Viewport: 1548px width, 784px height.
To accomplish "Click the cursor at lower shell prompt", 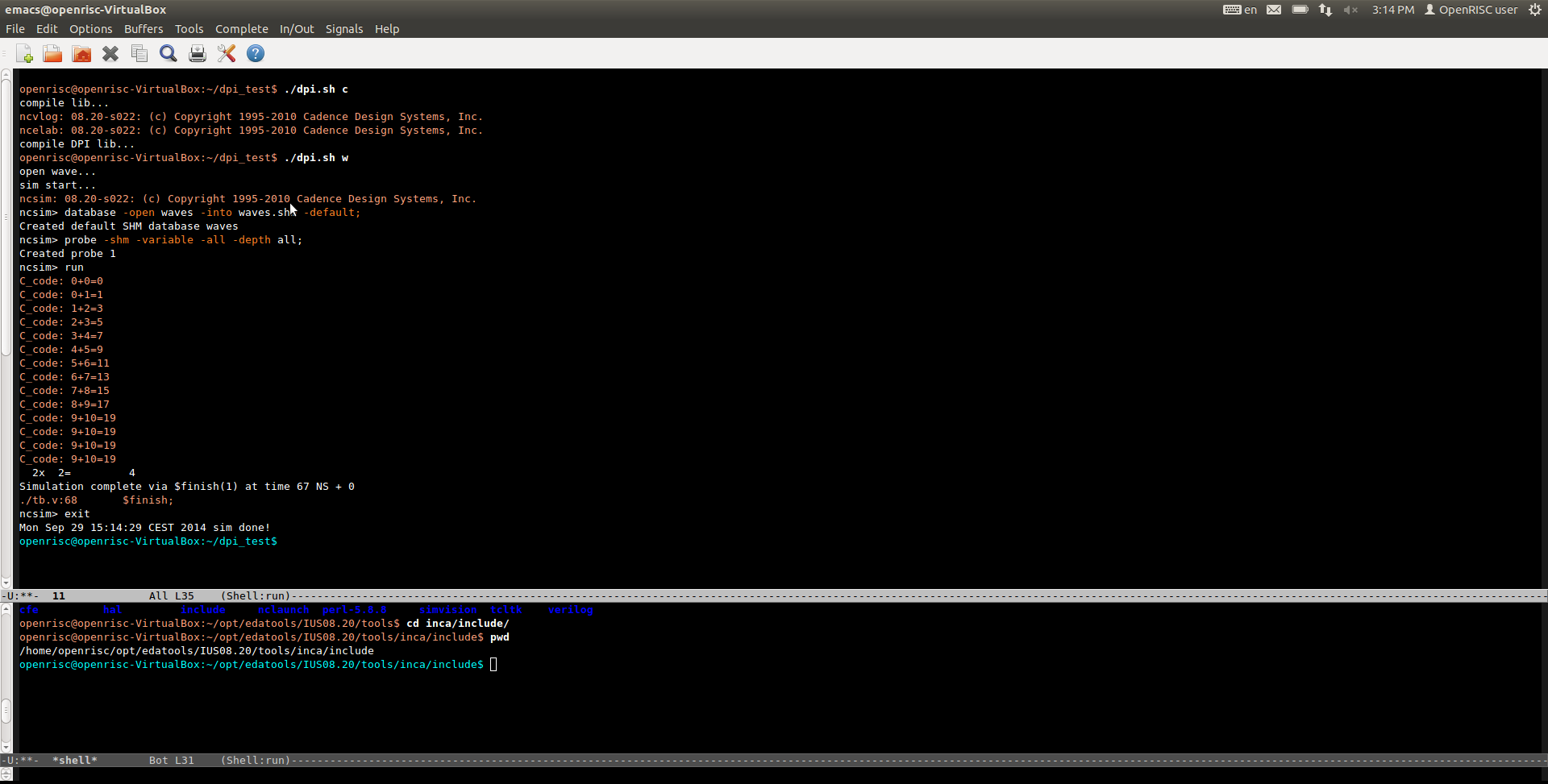I will [x=493, y=665].
